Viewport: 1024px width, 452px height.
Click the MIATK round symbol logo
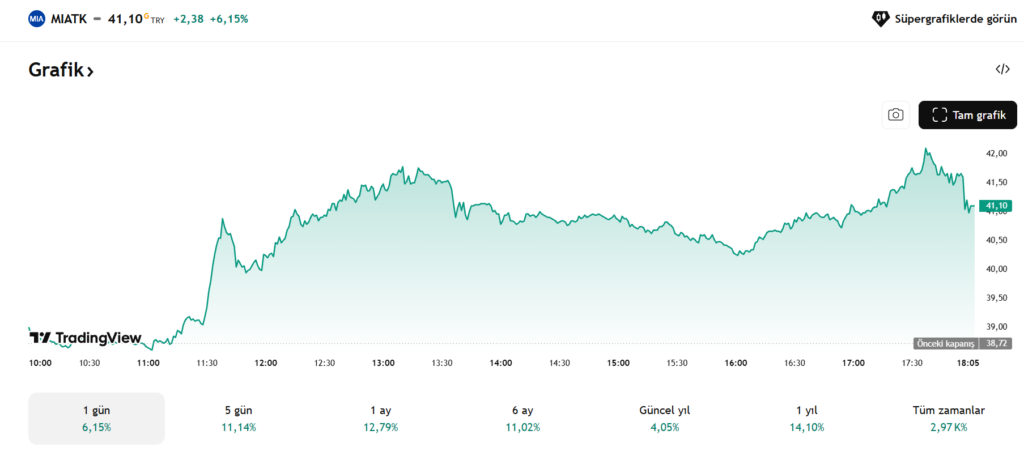click(37, 18)
